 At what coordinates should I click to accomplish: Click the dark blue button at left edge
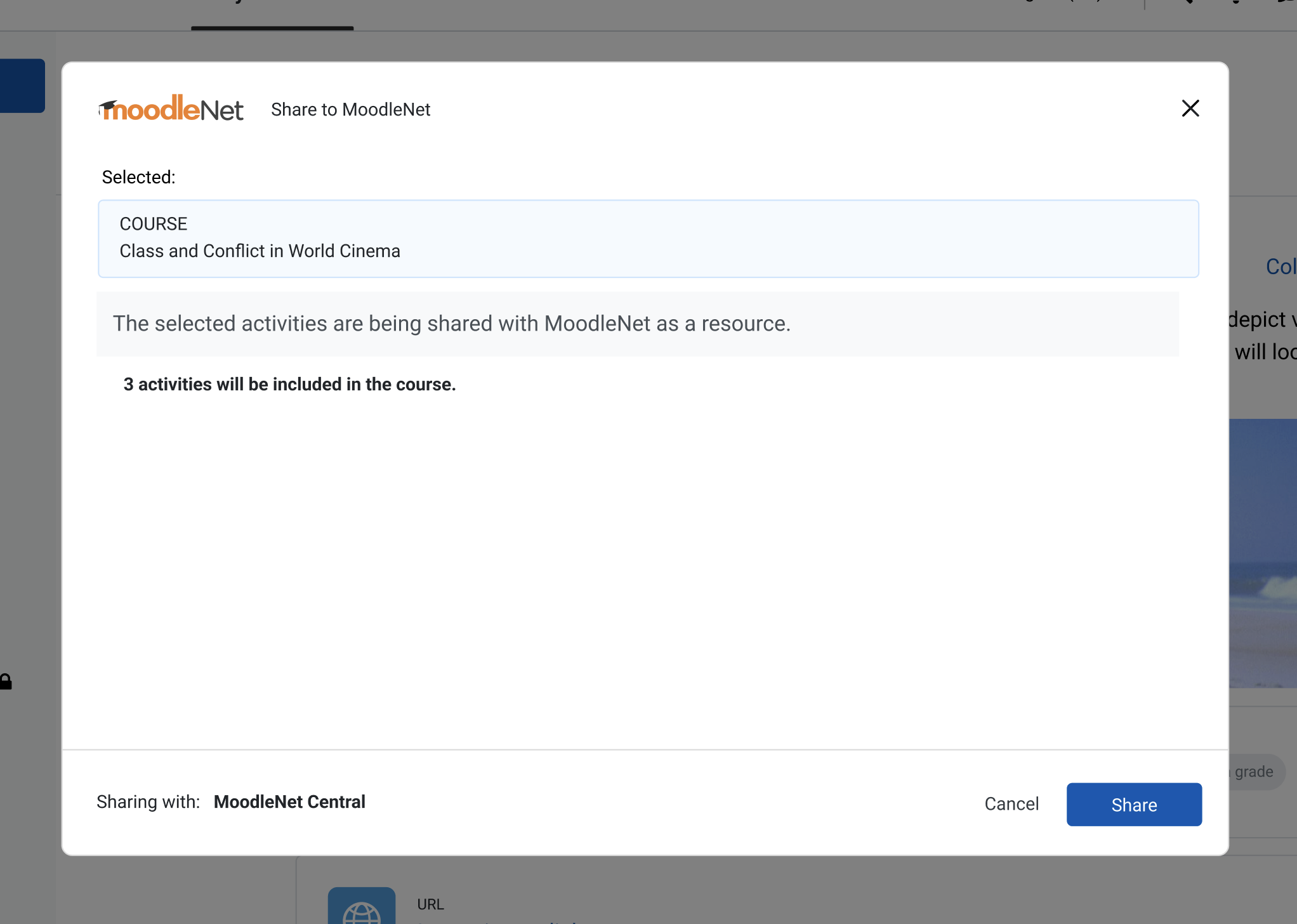coord(22,86)
